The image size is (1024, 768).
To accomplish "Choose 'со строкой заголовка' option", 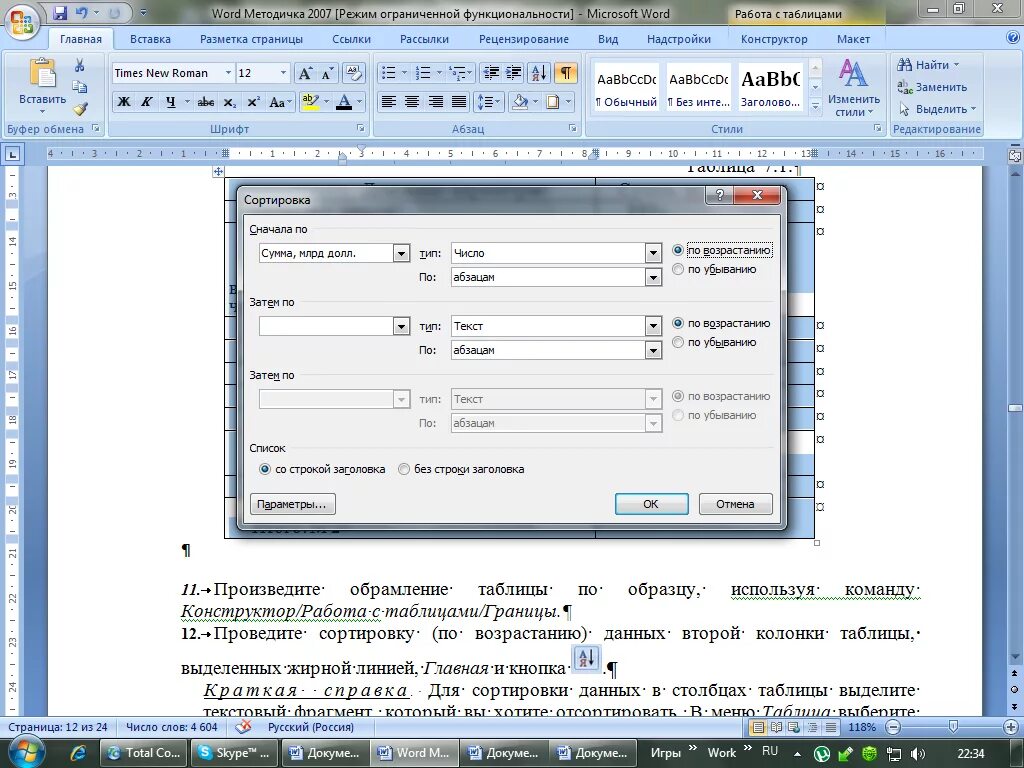I will pos(265,469).
